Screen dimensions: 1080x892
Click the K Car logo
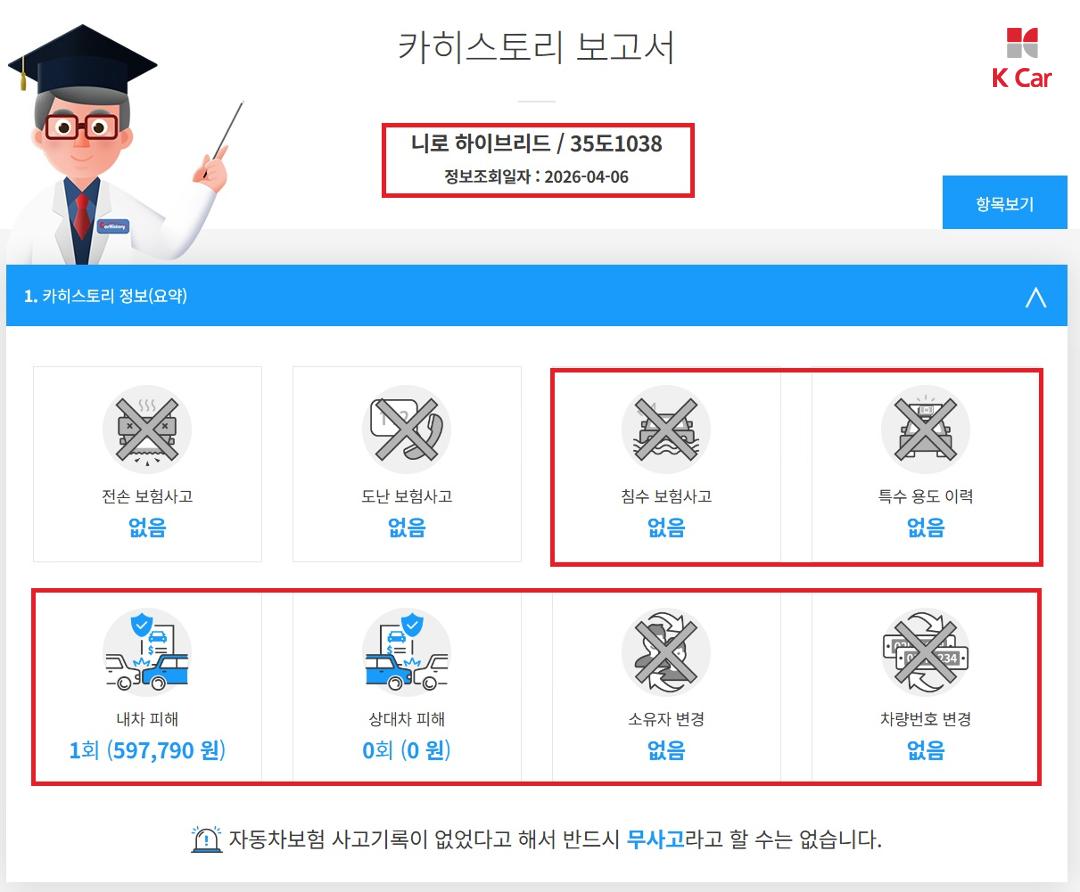1021,59
